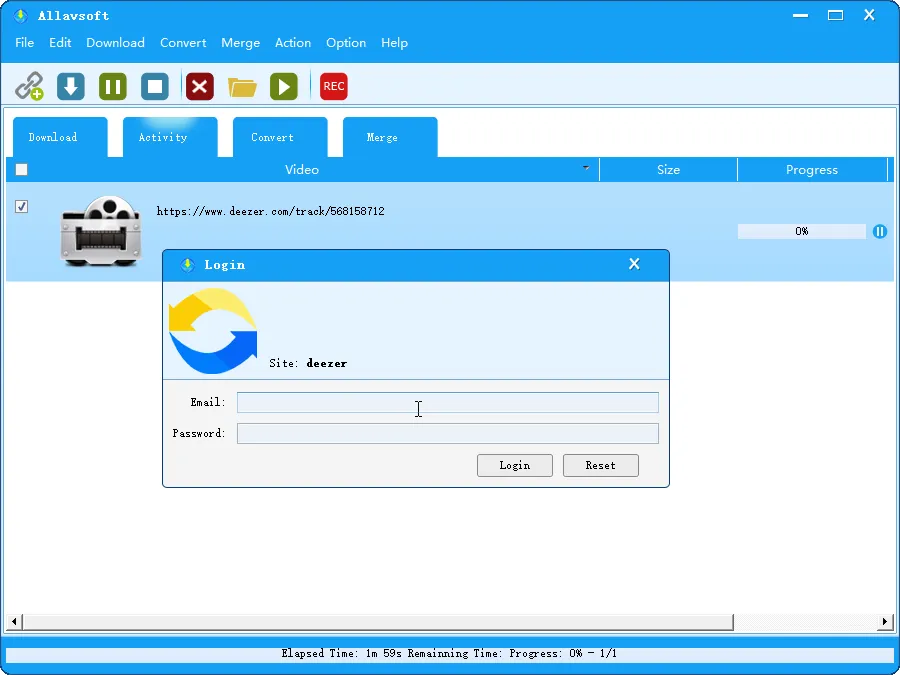
Task: Click the Allavsoft logo in the title bar
Action: pos(21,15)
